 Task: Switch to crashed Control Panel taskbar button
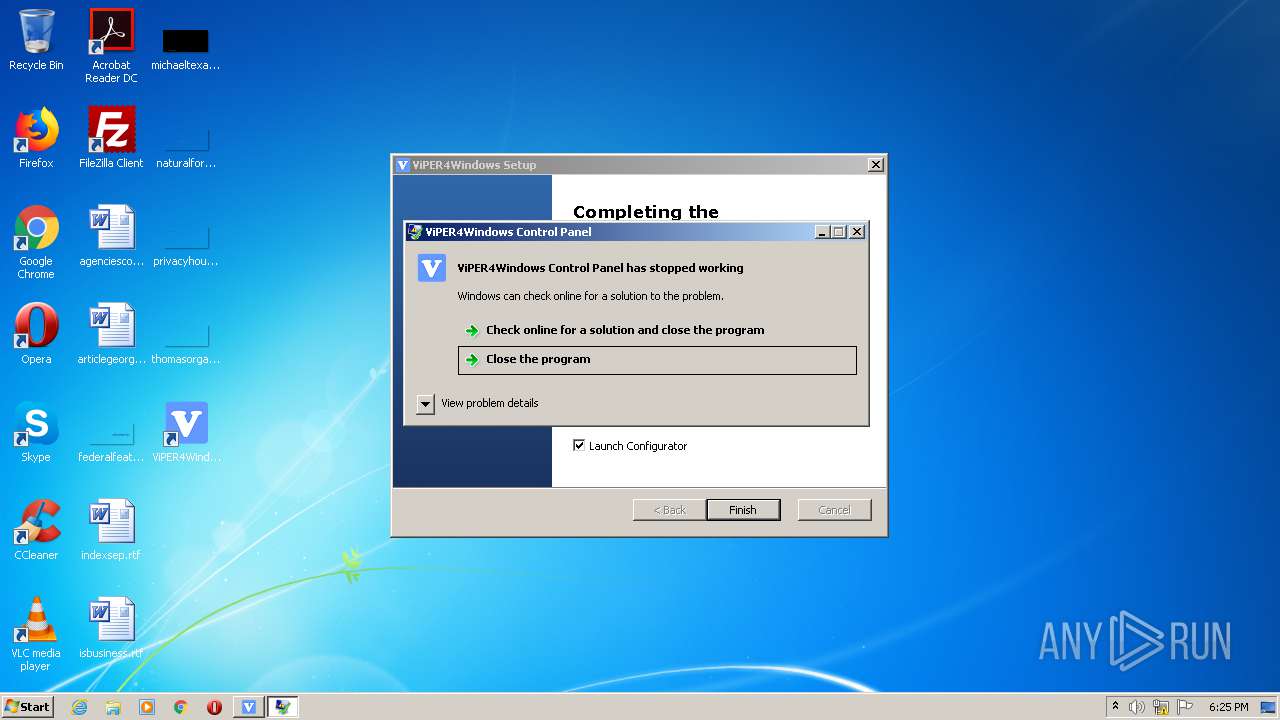(x=283, y=707)
